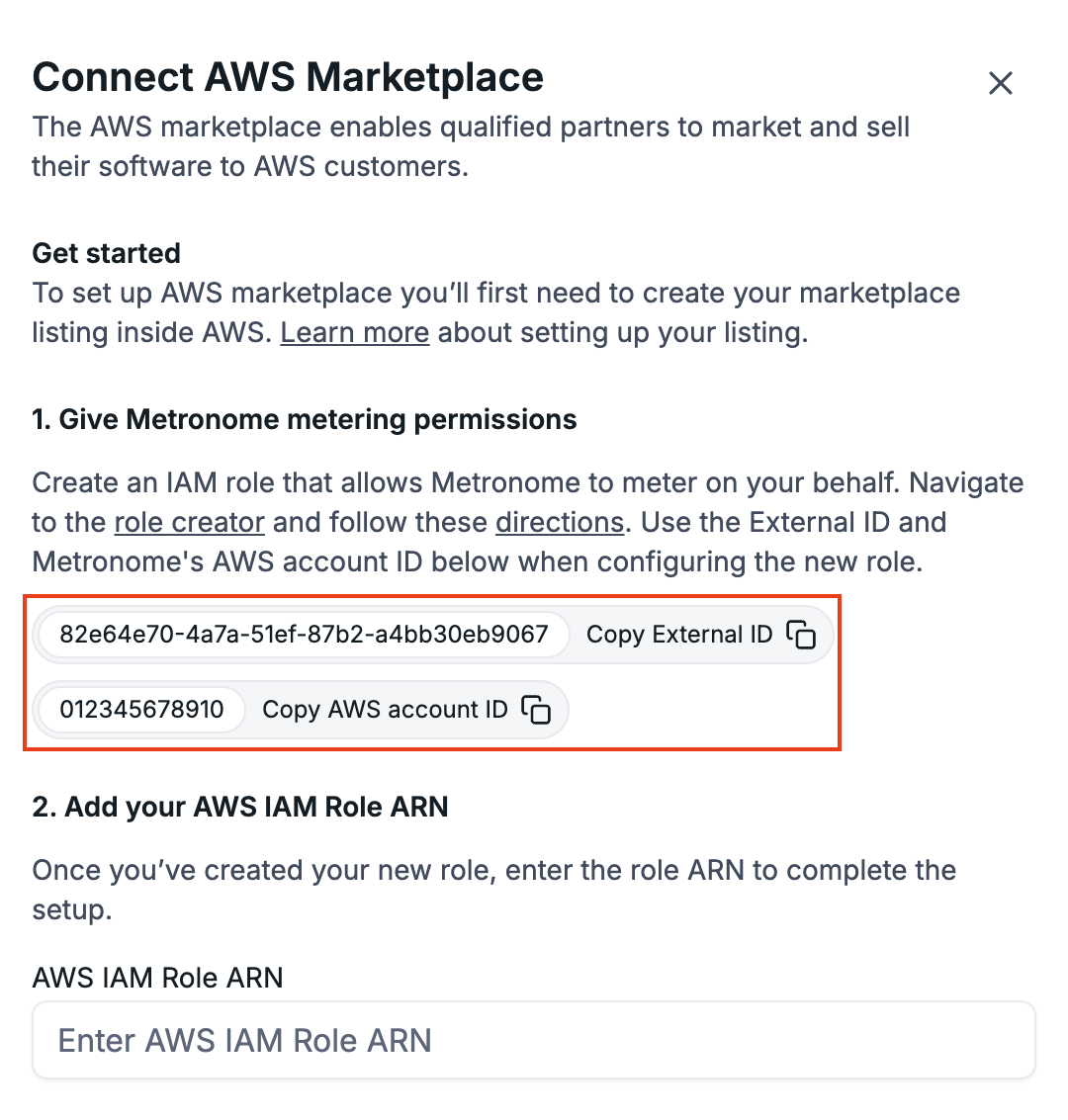
Task: Follow the role creator link
Action: coord(189,522)
